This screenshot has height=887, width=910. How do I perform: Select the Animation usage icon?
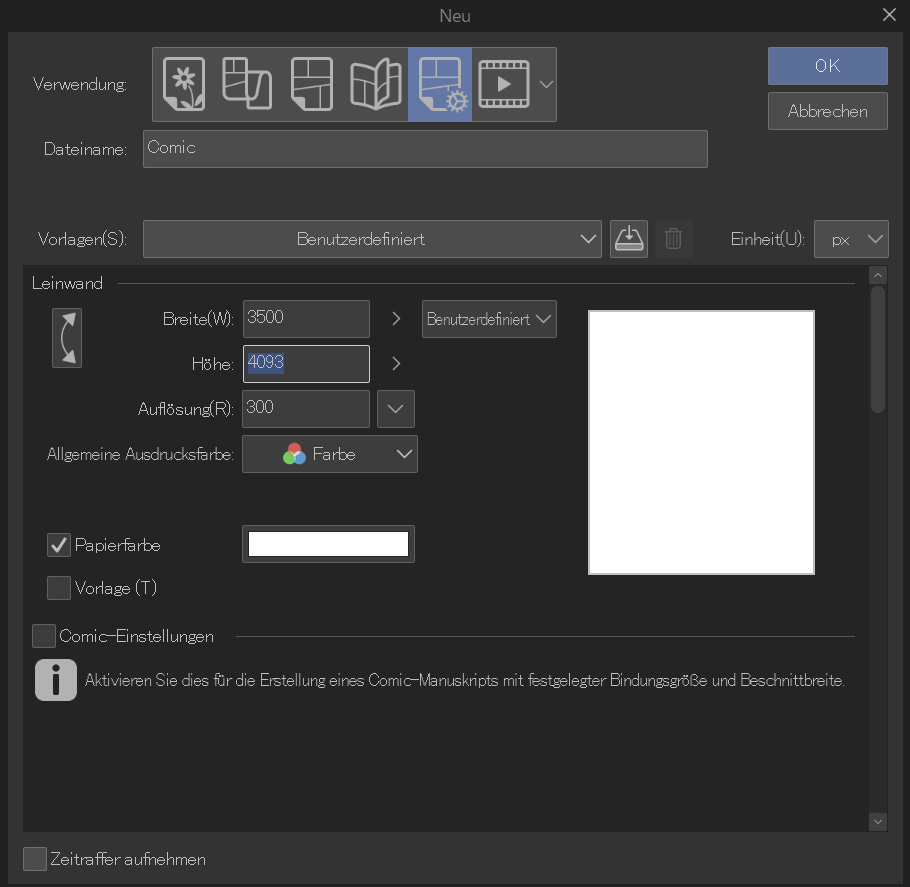coord(504,84)
